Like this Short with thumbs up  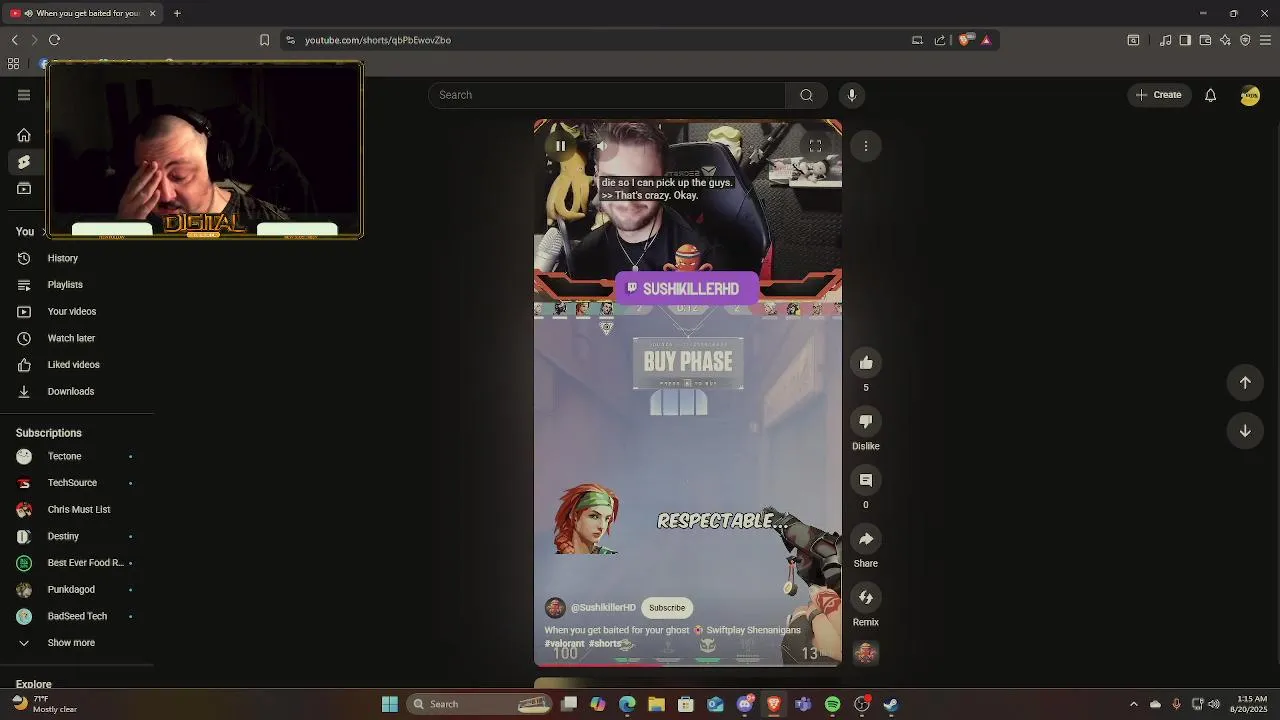point(866,363)
